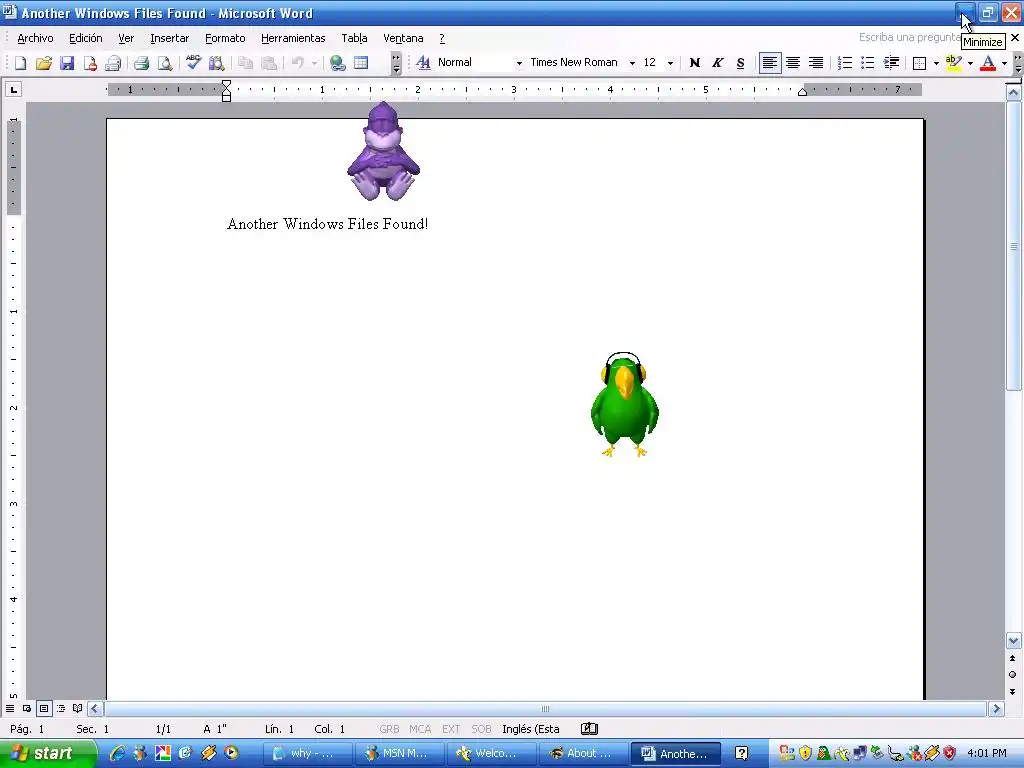Open the Insertar menu
Screen dimensions: 1024x768
click(x=169, y=38)
